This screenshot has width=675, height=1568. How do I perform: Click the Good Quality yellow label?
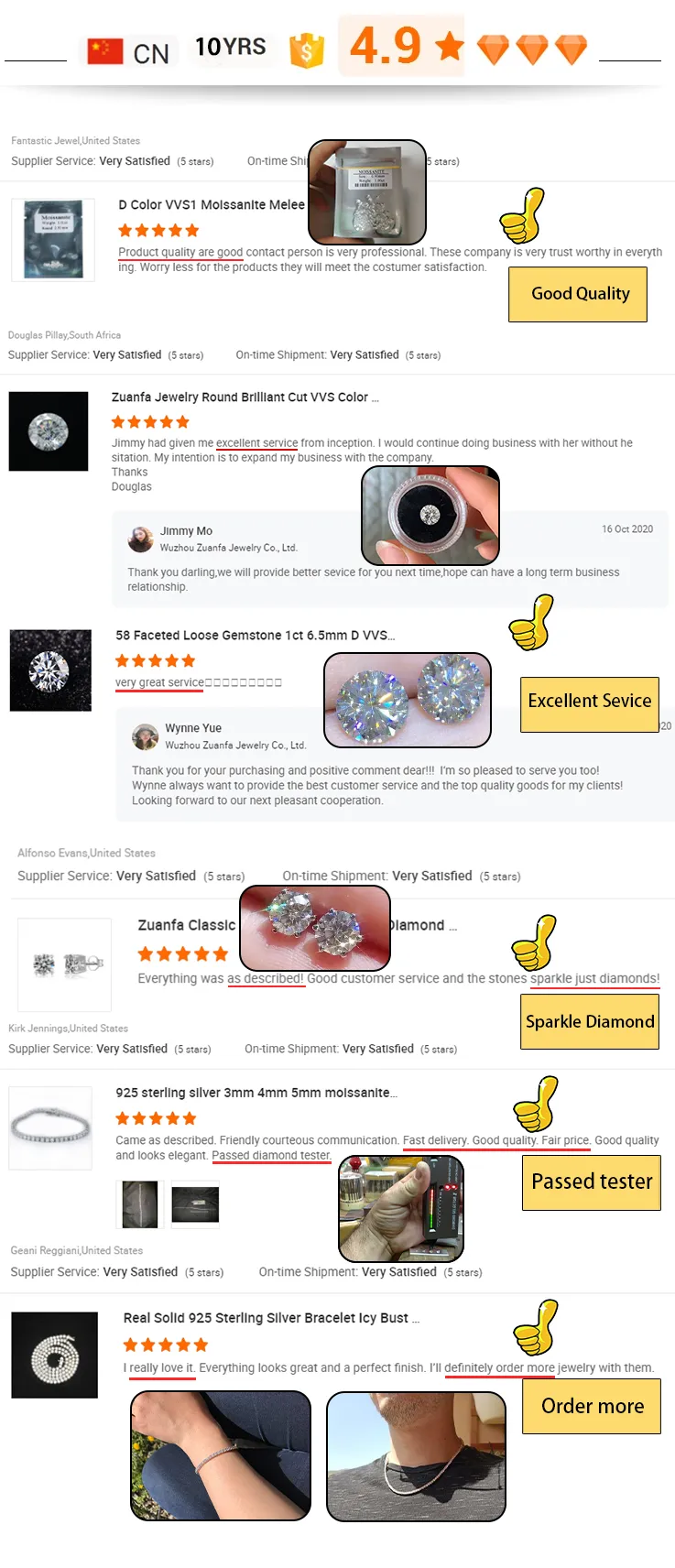(578, 294)
